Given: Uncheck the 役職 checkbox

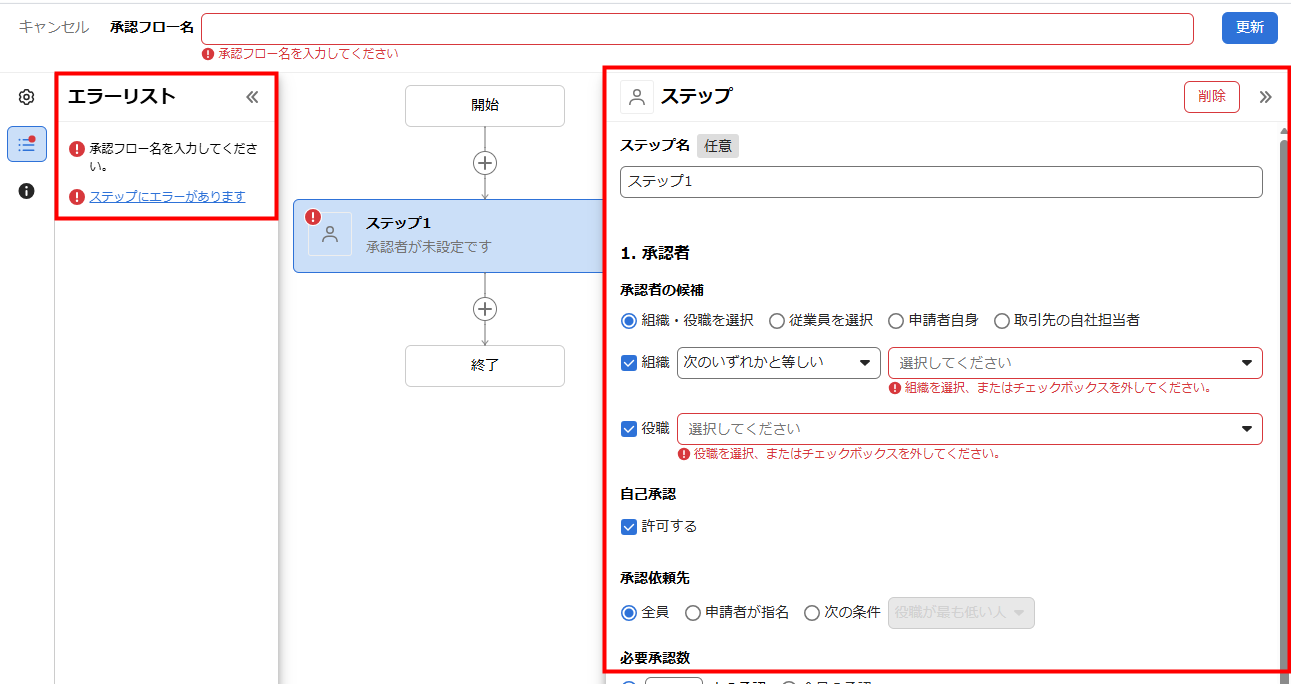Looking at the screenshot, I should click(629, 428).
